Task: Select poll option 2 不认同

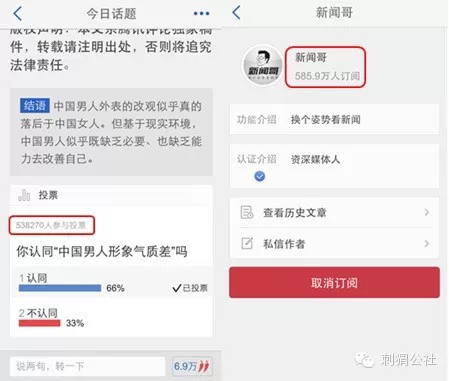Action: pyautogui.click(x=112, y=318)
